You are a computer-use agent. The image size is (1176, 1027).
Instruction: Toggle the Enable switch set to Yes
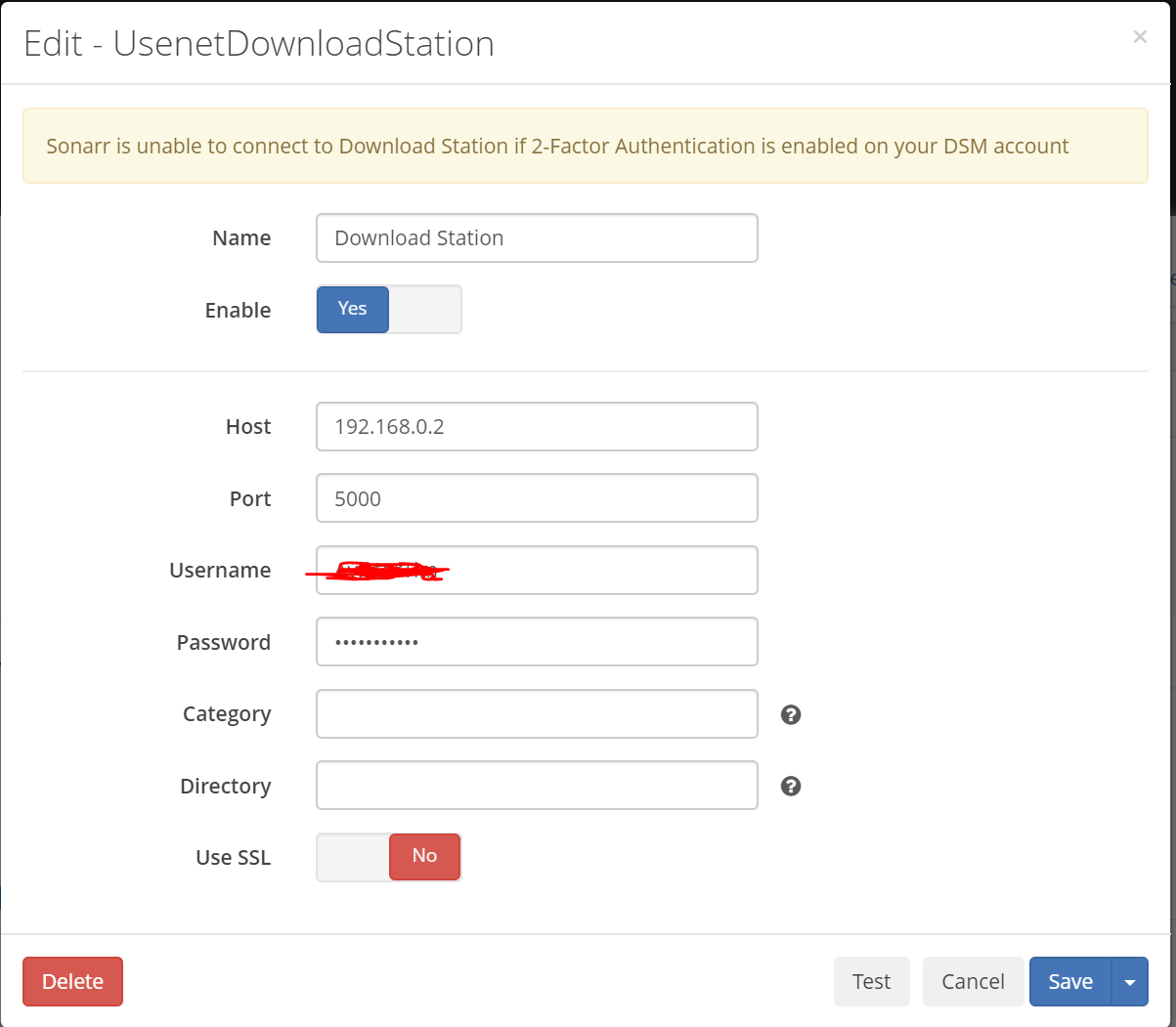389,309
